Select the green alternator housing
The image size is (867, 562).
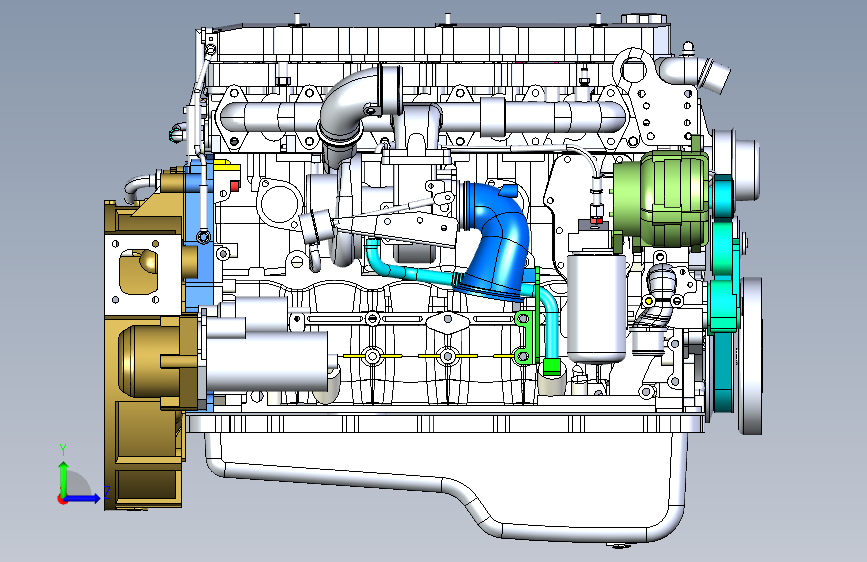(661, 197)
